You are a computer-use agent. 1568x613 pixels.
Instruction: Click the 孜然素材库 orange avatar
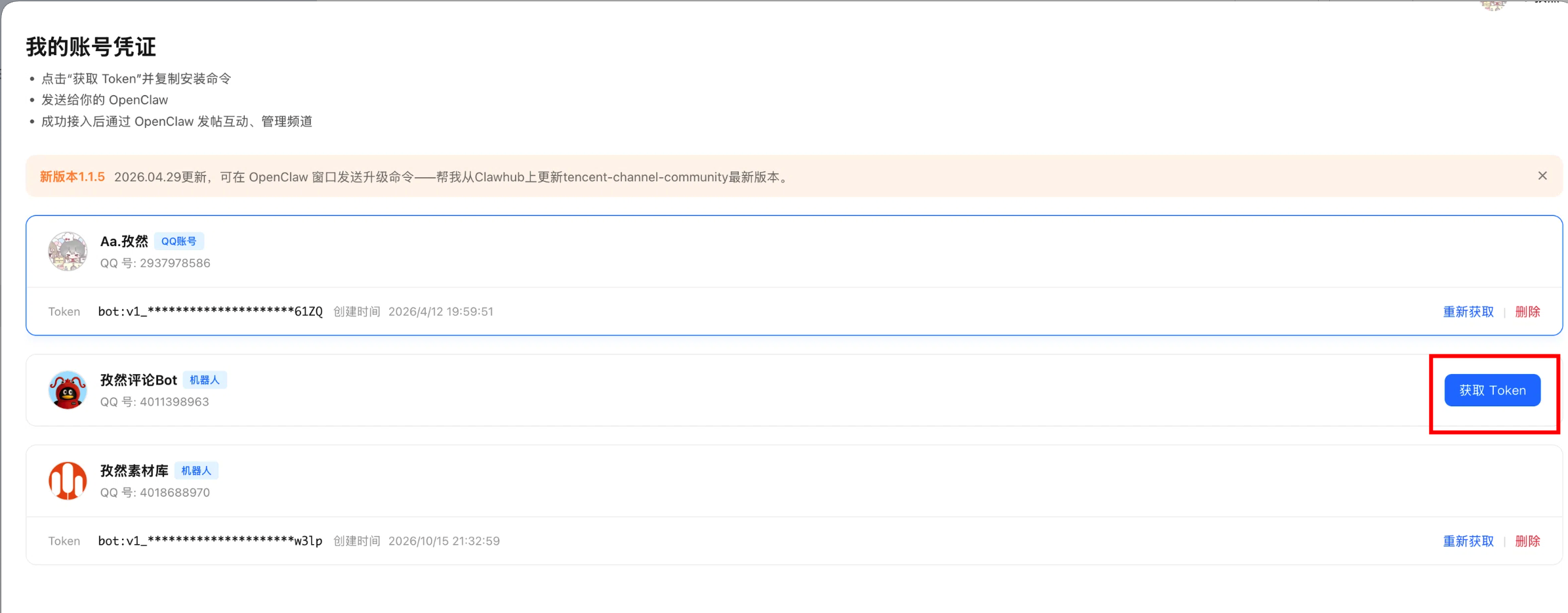[68, 481]
